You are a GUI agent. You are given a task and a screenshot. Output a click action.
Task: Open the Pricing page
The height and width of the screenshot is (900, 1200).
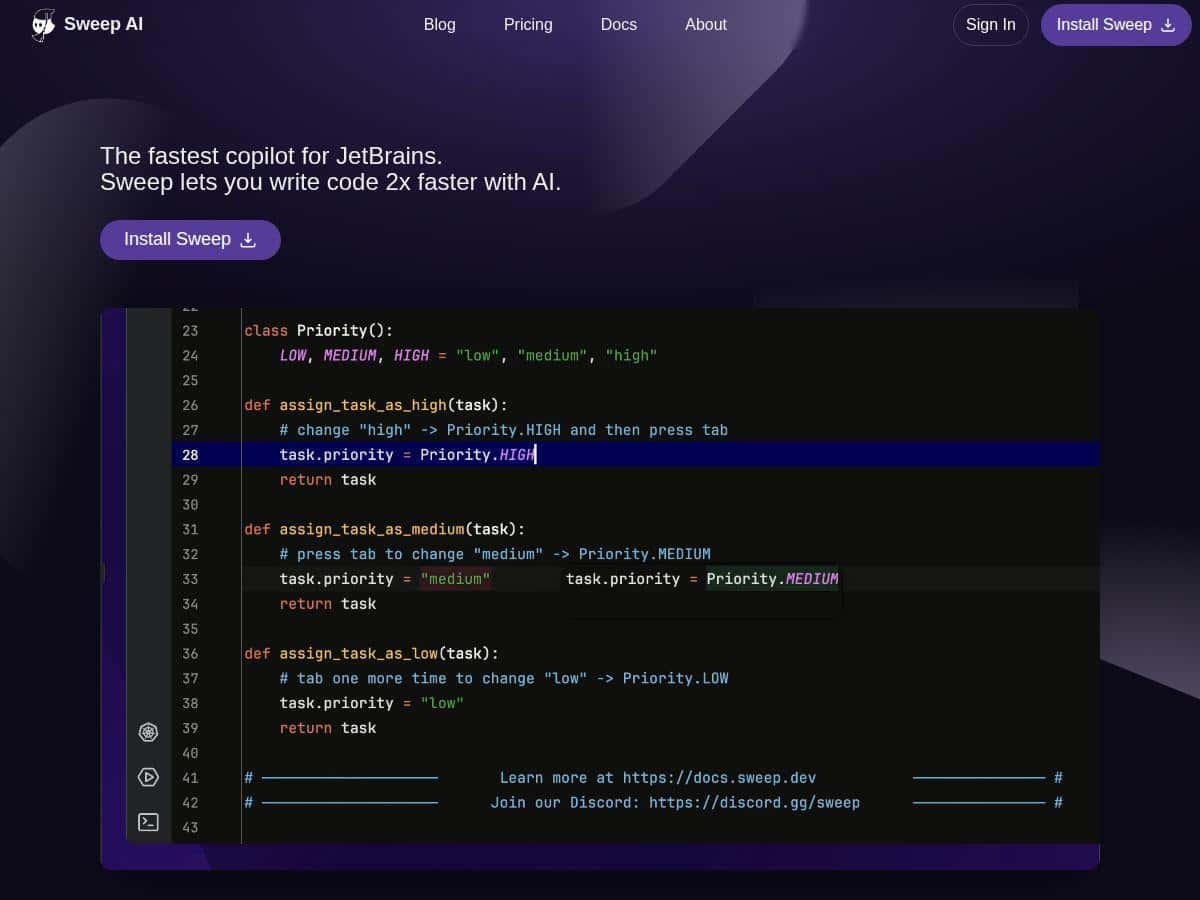pyautogui.click(x=528, y=24)
